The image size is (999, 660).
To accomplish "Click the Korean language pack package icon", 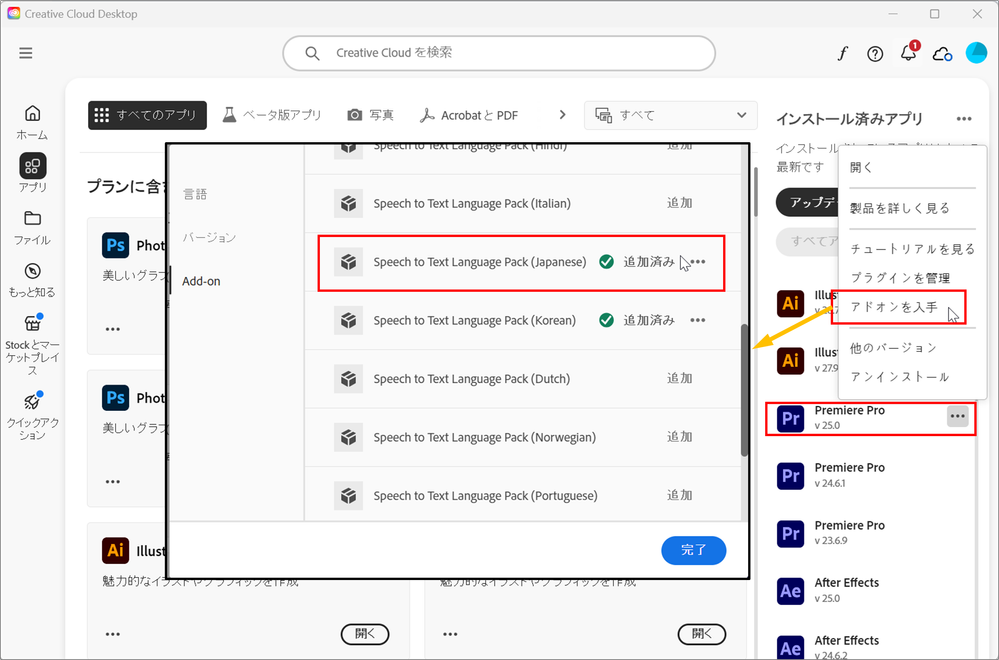I will pyautogui.click(x=349, y=320).
